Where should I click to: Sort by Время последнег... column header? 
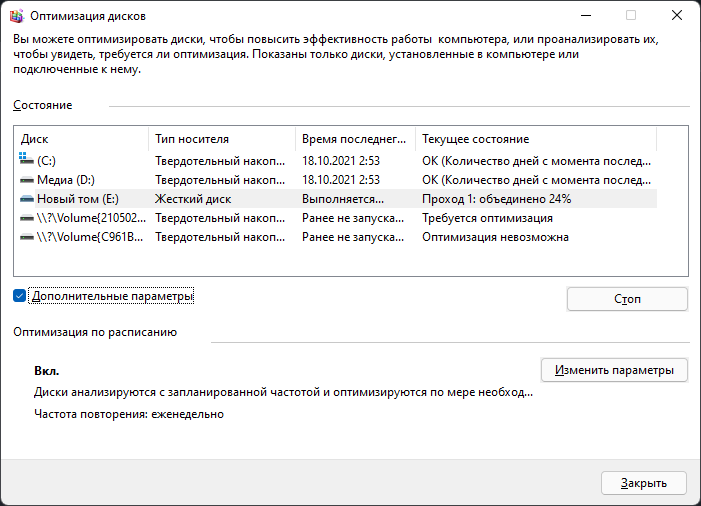click(356, 139)
